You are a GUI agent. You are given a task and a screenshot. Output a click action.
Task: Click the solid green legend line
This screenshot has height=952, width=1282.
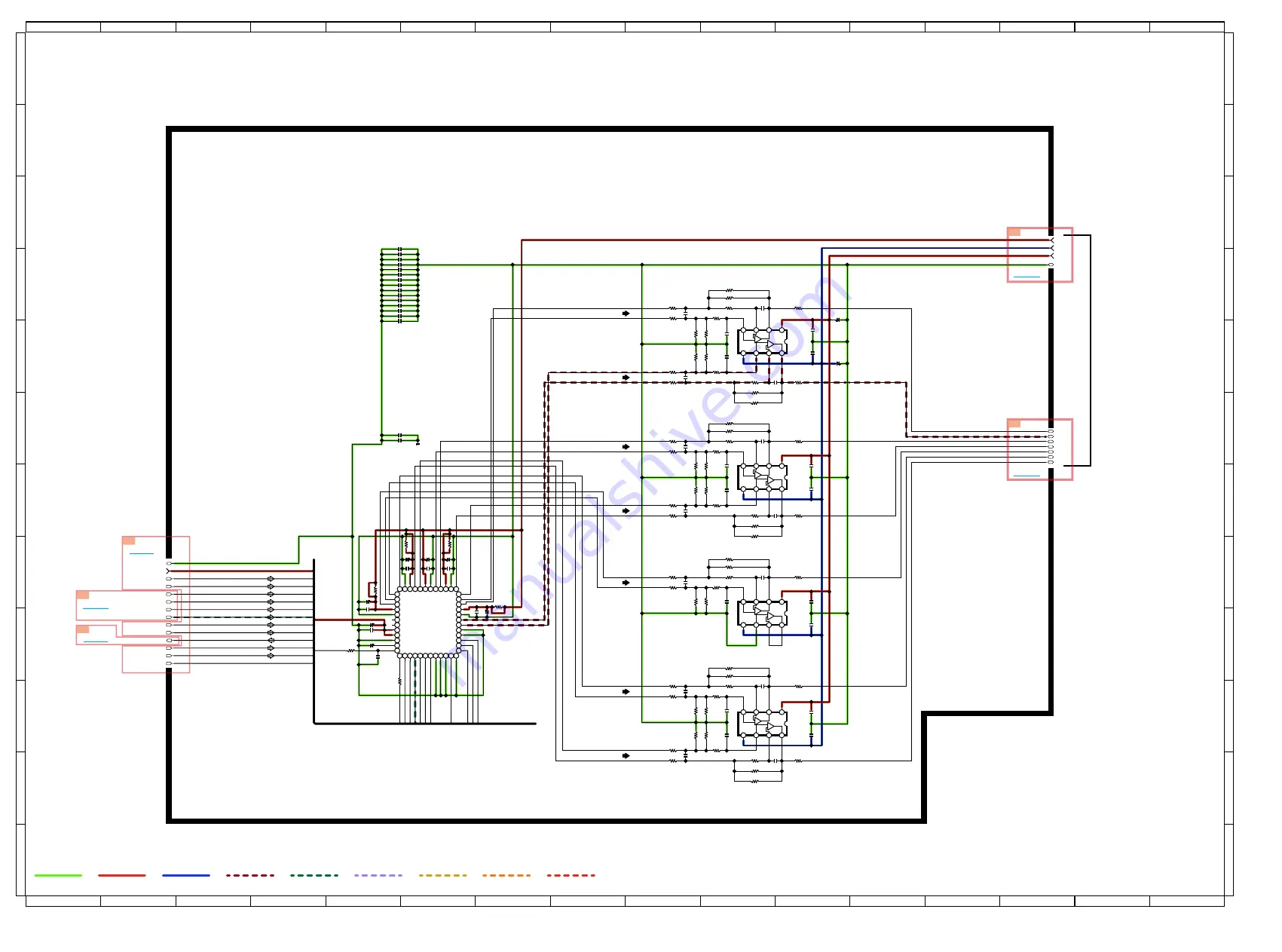[x=58, y=875]
